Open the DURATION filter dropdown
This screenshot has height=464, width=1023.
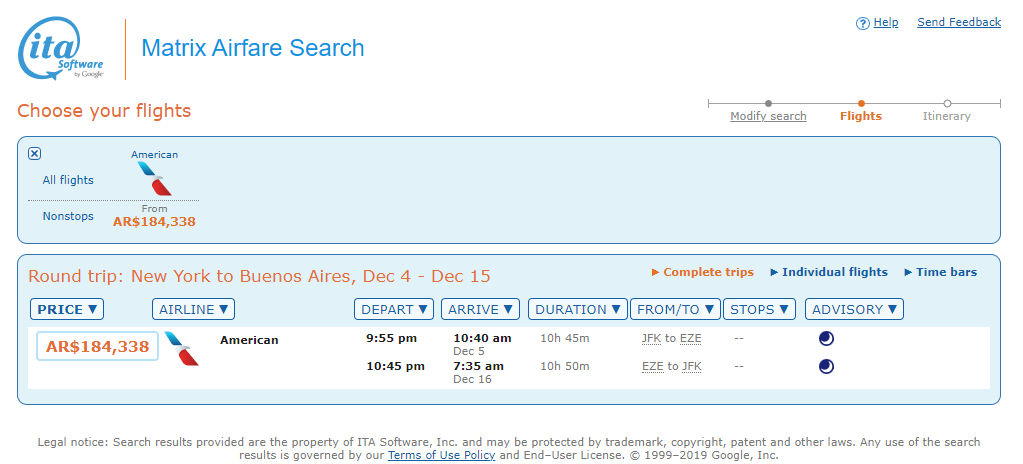tap(577, 309)
